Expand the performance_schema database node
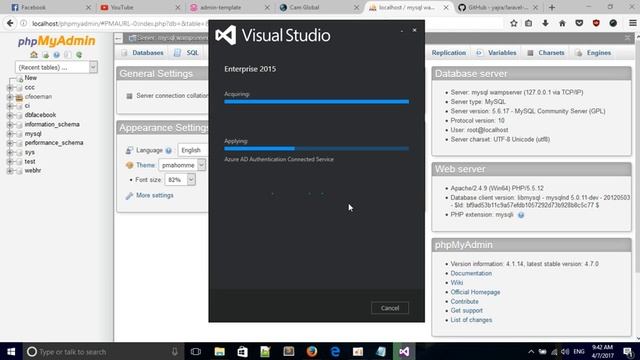640x360 pixels. click(x=9, y=143)
